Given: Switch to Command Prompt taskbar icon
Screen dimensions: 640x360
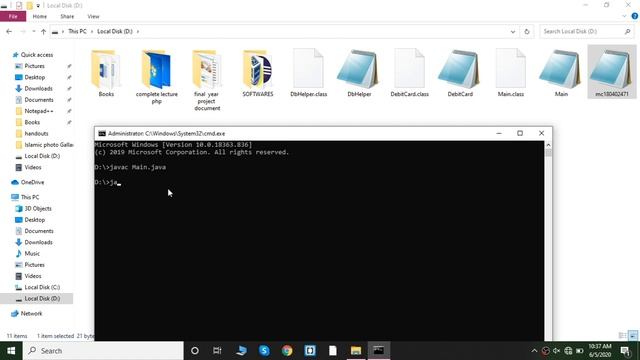Looking at the screenshot, I should (379, 351).
